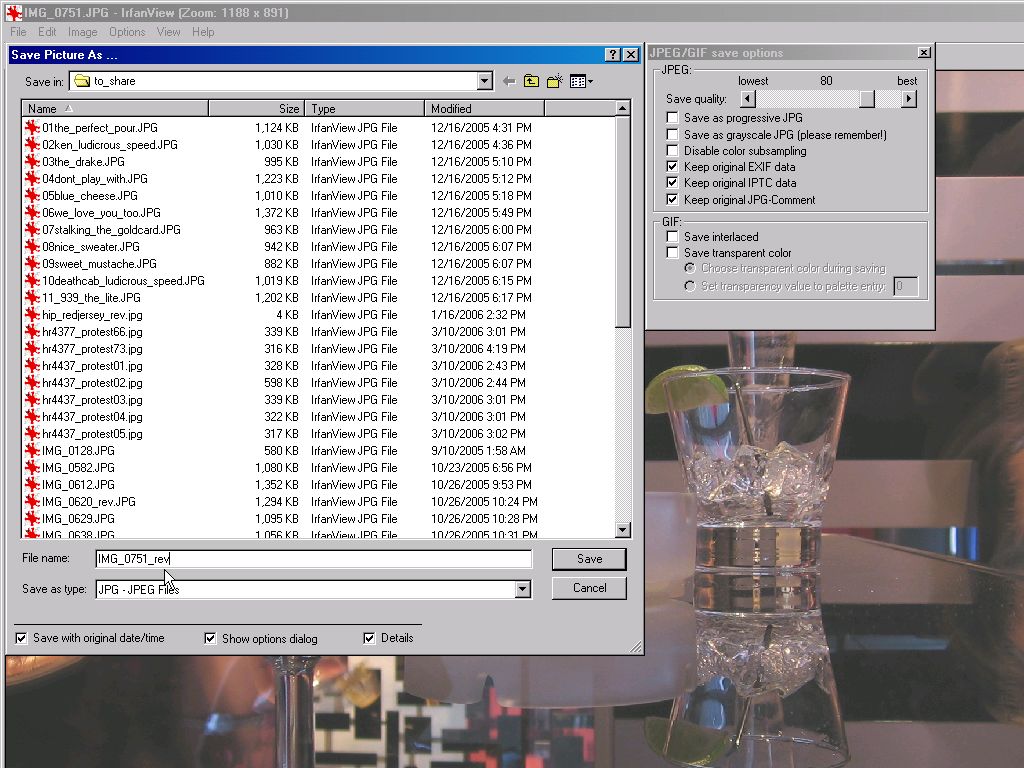
Task: Uncheck Keep original JPG-Comment
Action: [672, 199]
